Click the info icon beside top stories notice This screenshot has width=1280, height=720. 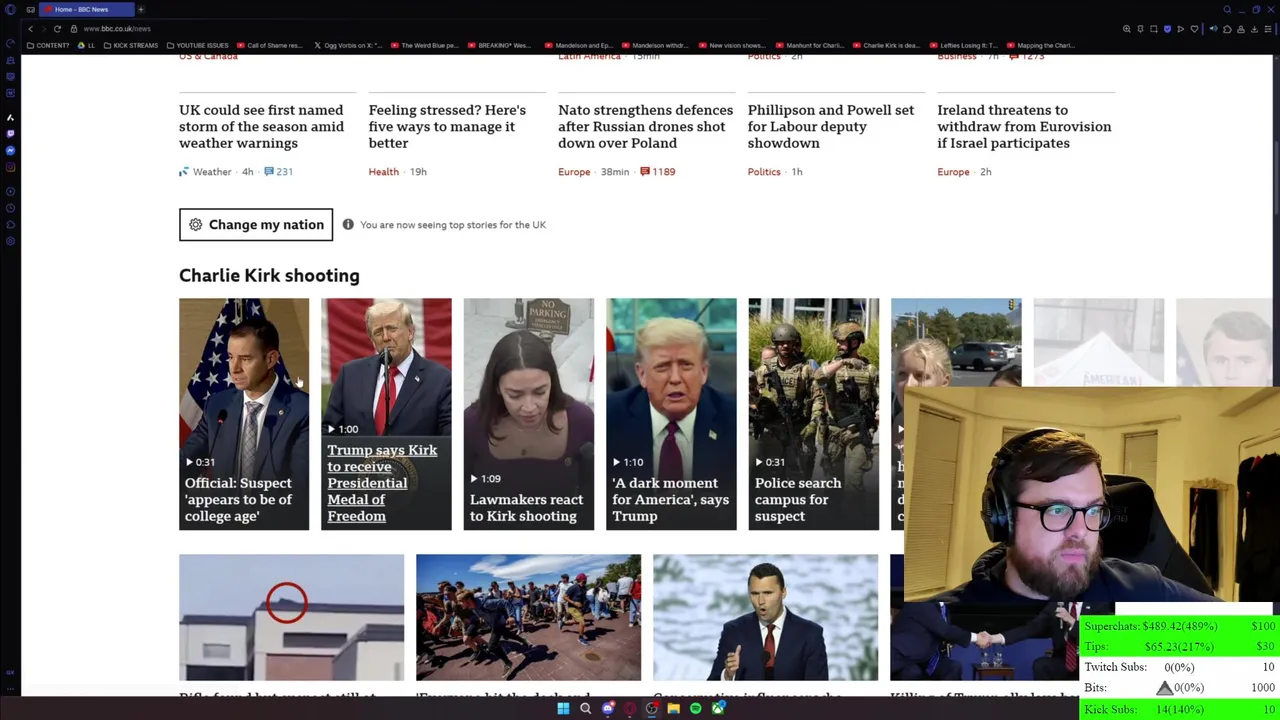[348, 224]
